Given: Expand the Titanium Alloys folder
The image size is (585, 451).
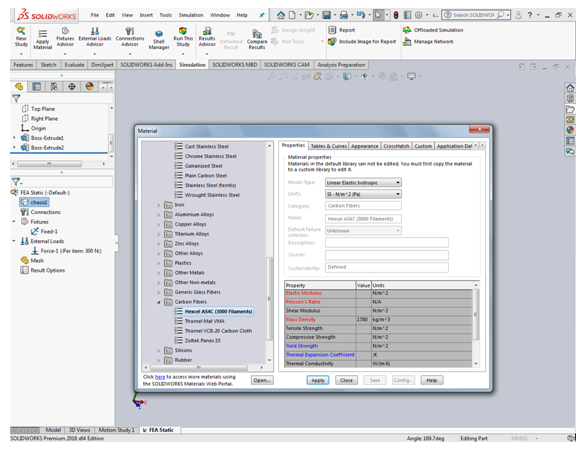Looking at the screenshot, I should (159, 234).
